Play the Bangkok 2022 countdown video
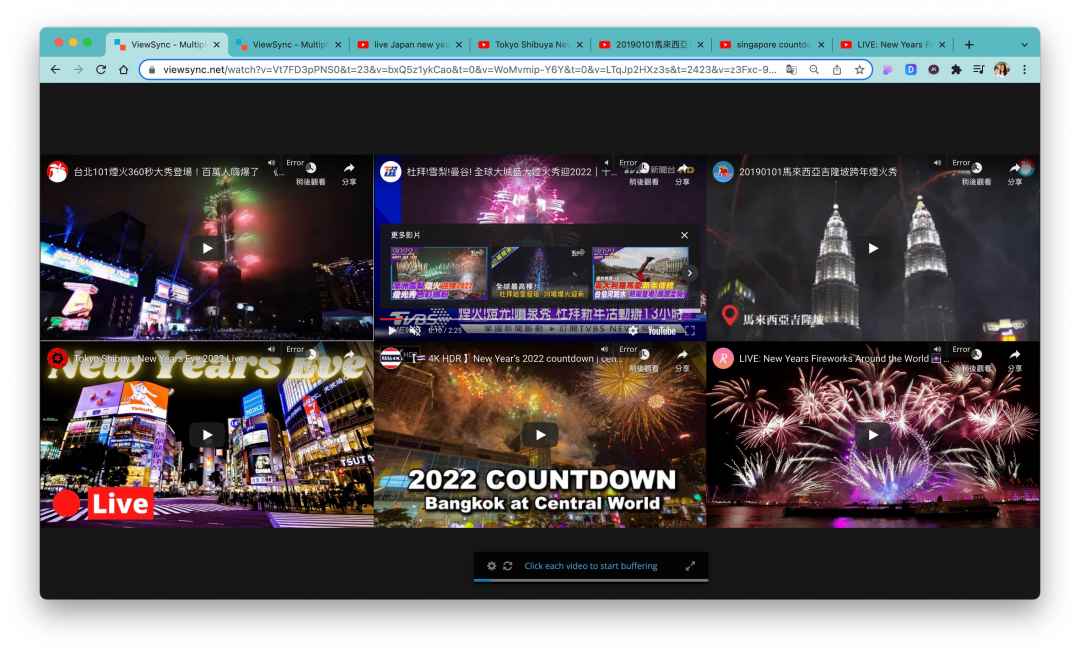The width and height of the screenshot is (1080, 652). pyautogui.click(x=540, y=435)
